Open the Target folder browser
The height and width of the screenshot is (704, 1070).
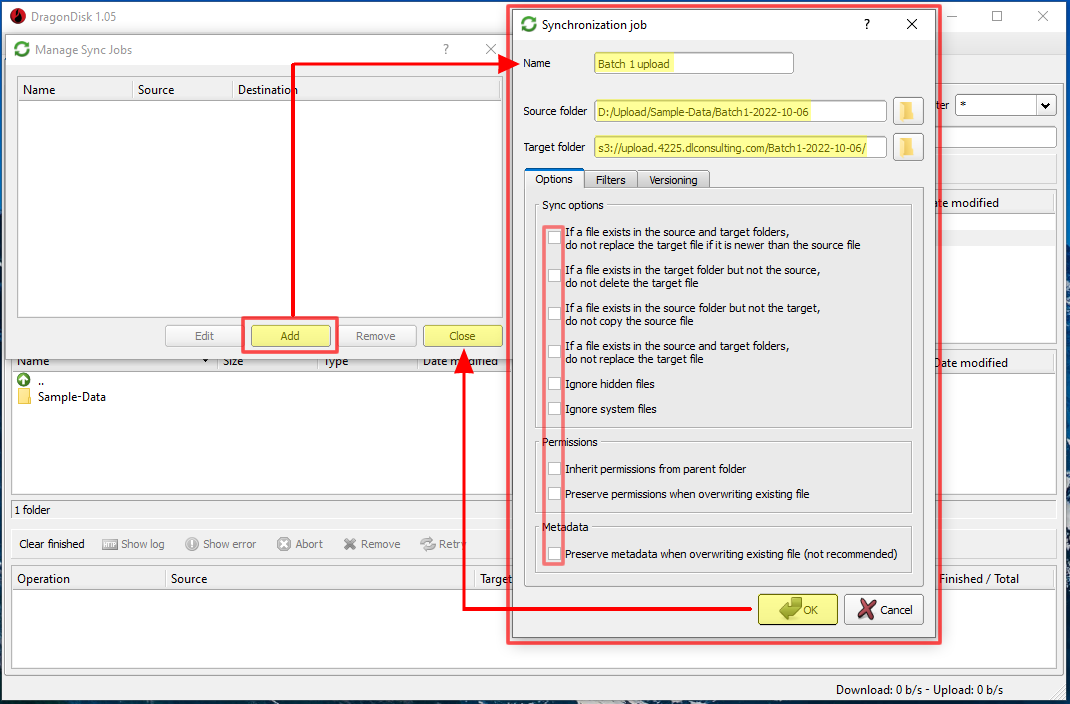point(907,146)
